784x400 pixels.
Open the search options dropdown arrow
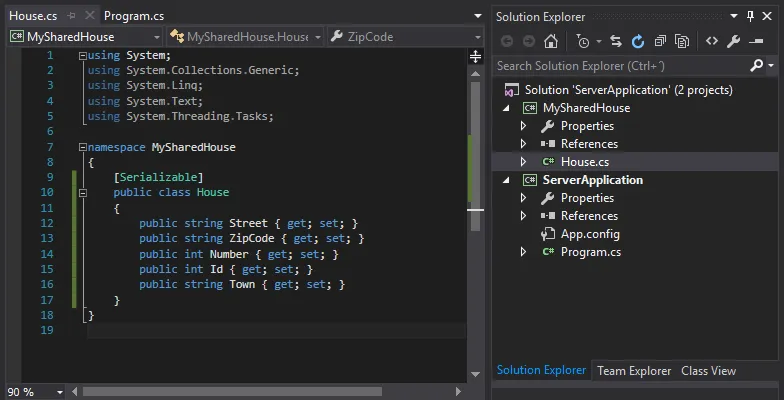771,66
